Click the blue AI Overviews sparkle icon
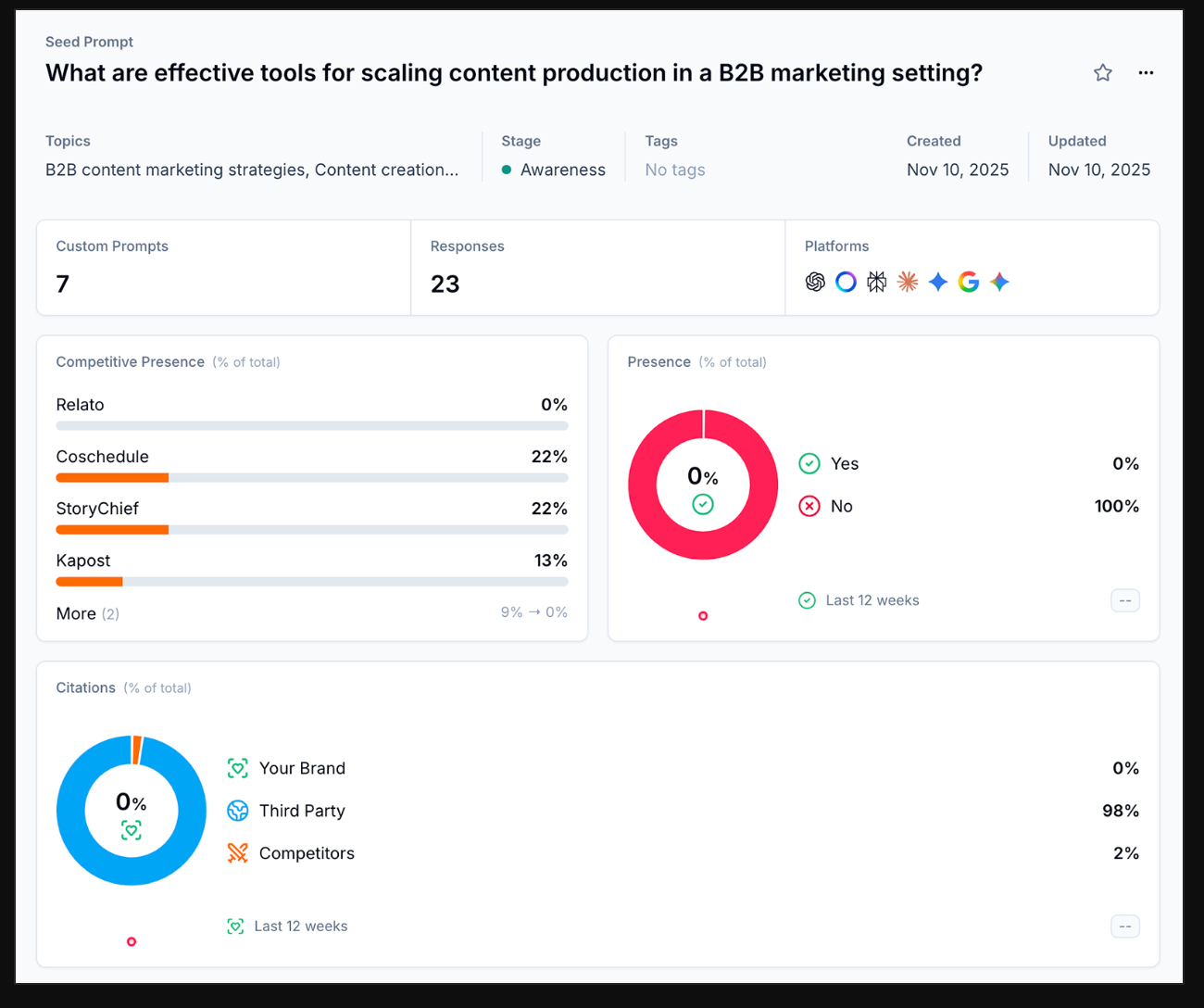1204x1008 pixels. (x=938, y=282)
